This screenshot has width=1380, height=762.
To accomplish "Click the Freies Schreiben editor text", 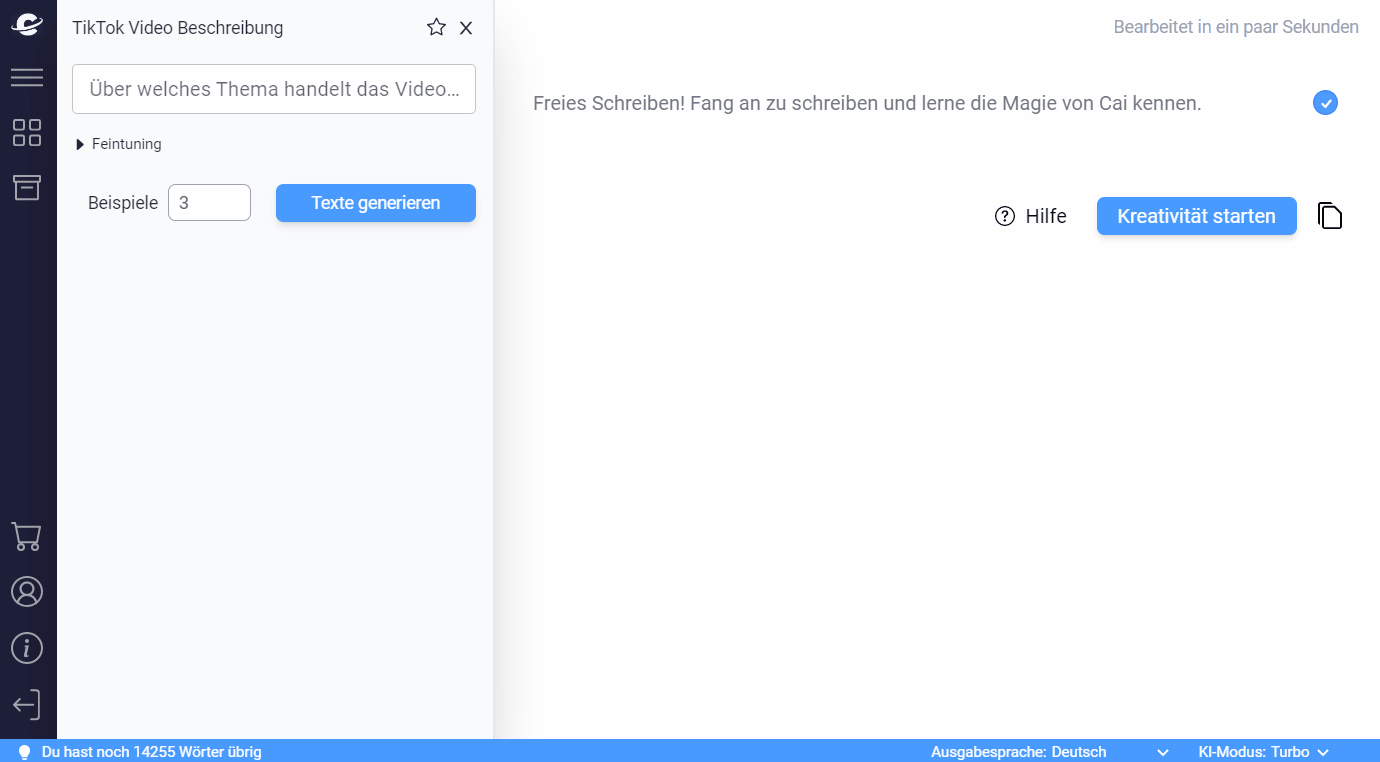I will (x=867, y=103).
